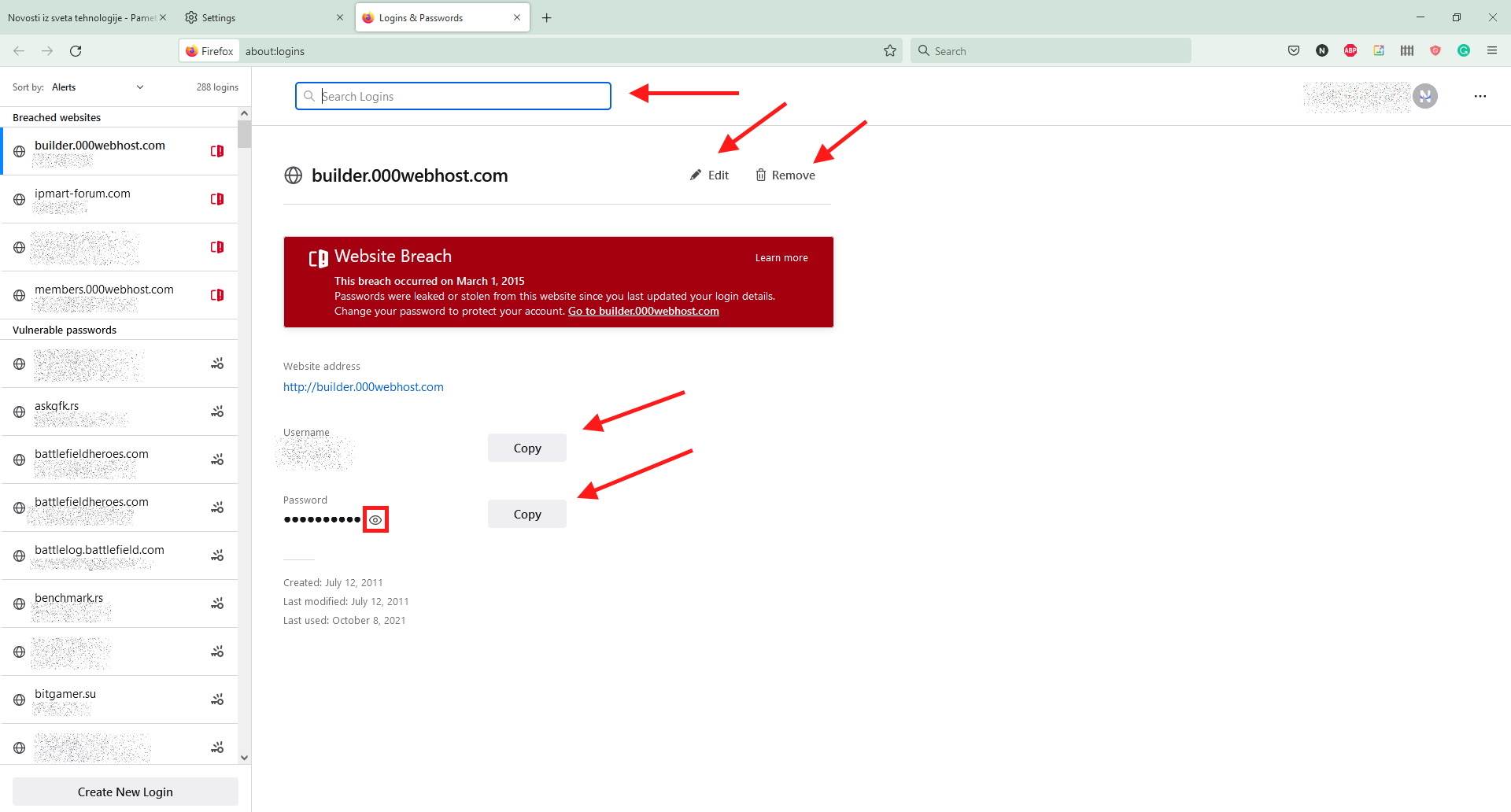Screen dimensions: 1511x812
Task: Open Firefox application hamburger menu
Action: pyautogui.click(x=1492, y=51)
